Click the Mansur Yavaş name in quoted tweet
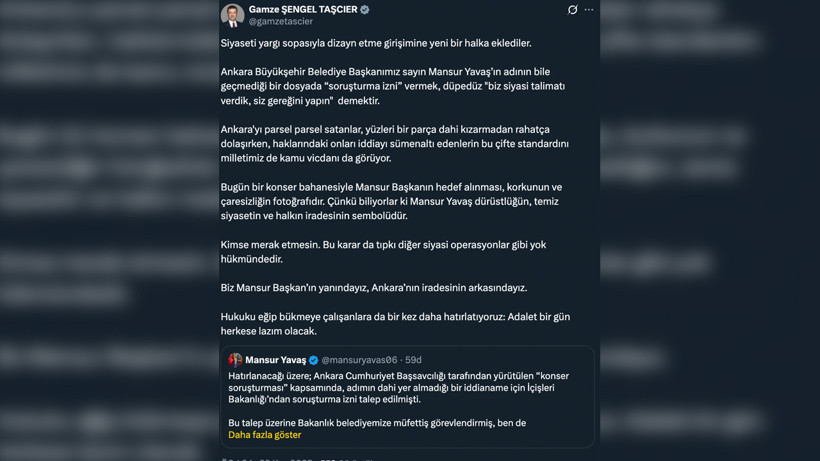This screenshot has height=461, width=820. 276,360
